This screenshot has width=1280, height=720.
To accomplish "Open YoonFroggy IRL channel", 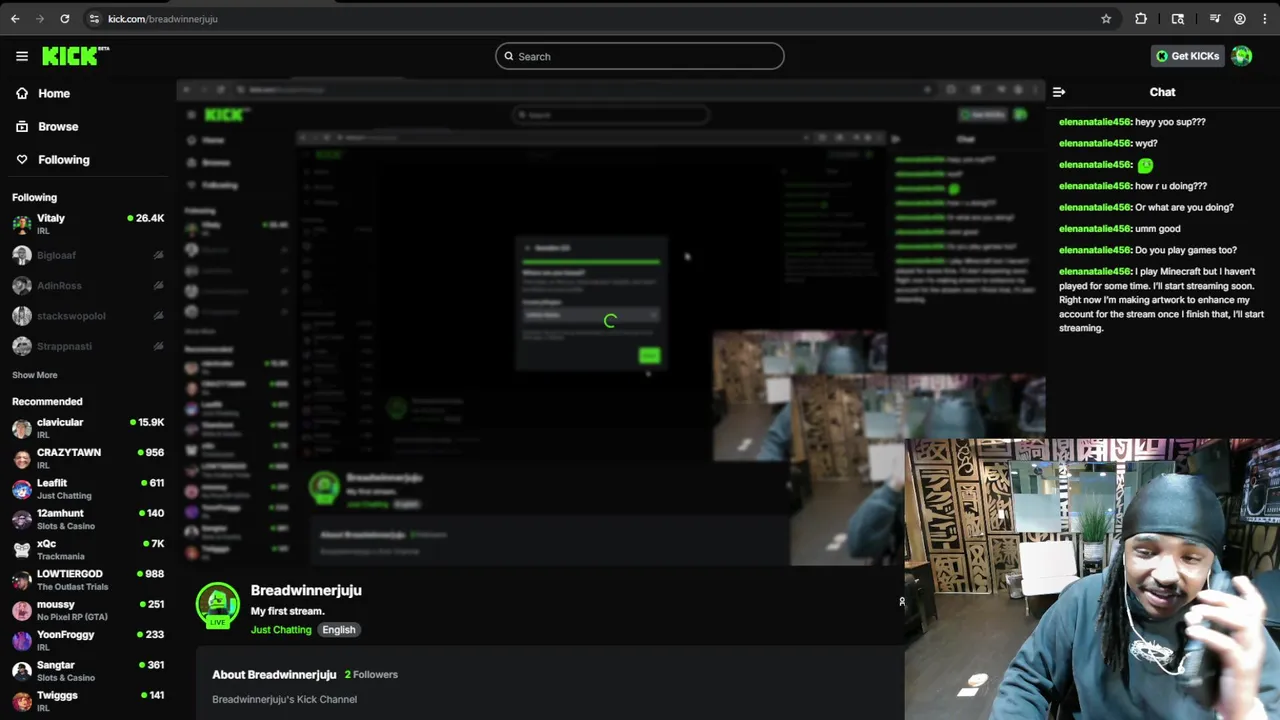I will point(88,640).
